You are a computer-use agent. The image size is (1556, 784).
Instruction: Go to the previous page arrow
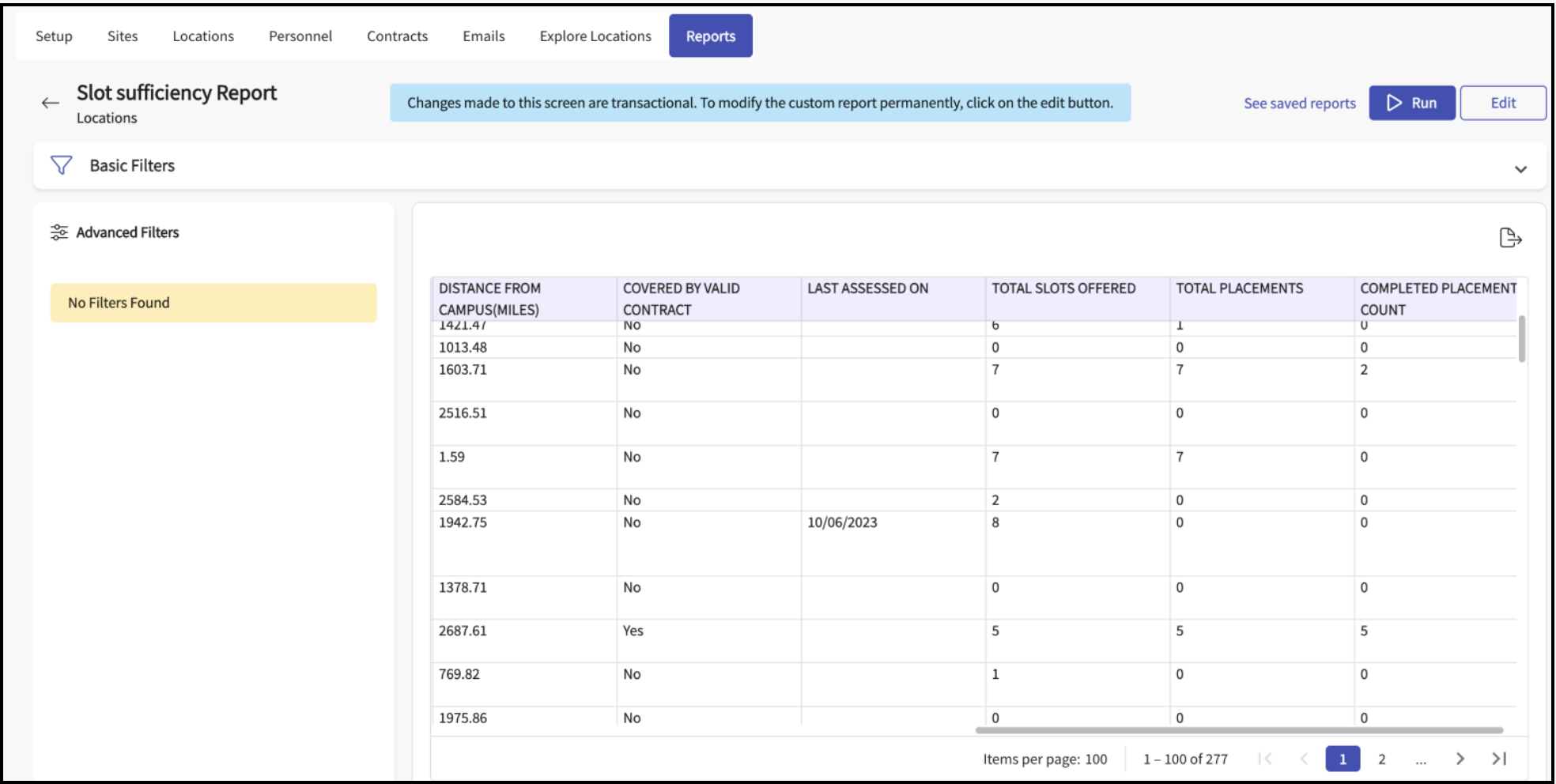pyautogui.click(x=1304, y=759)
